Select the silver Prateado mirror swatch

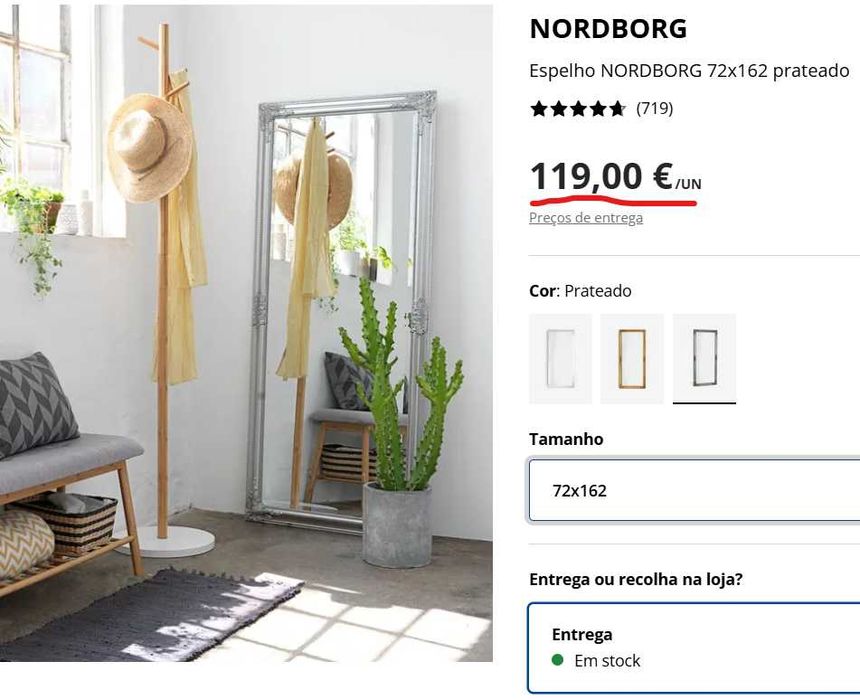pyautogui.click(x=704, y=359)
